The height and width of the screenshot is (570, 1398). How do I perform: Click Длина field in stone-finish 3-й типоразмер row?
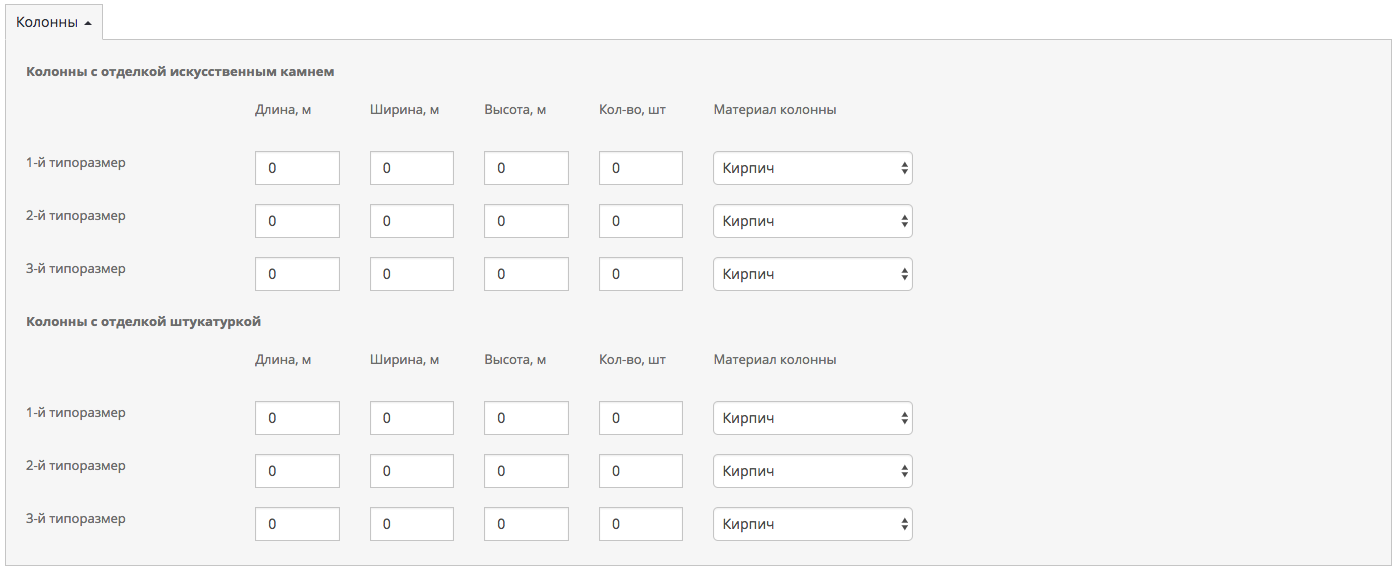coord(297,274)
